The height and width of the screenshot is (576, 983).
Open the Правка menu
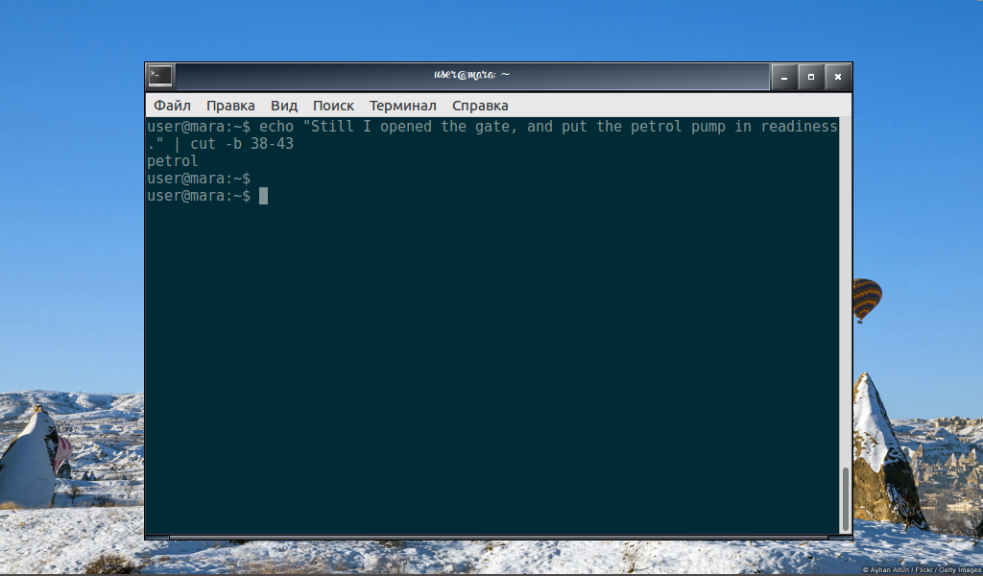(x=230, y=105)
